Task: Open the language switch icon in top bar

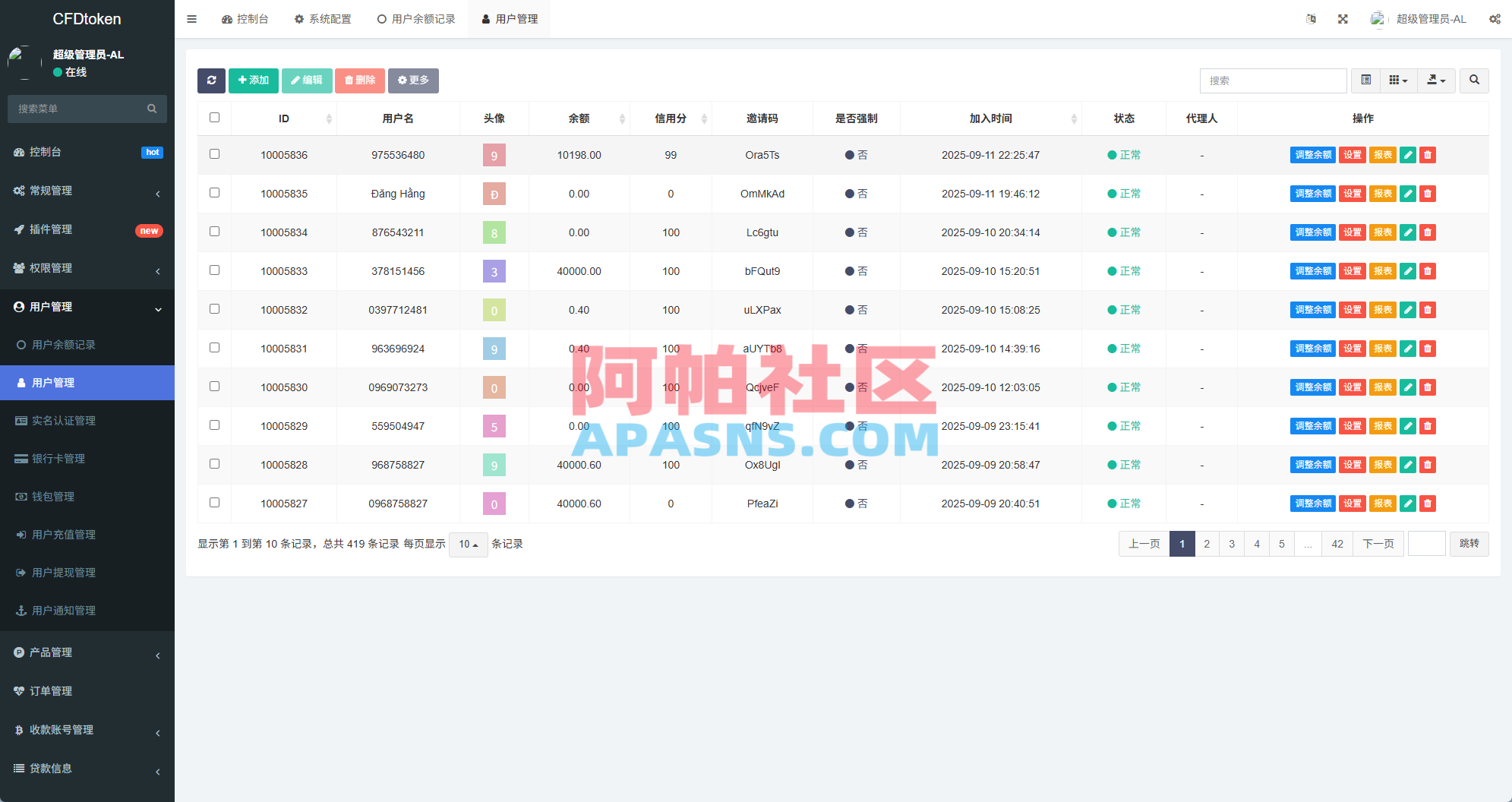Action: pyautogui.click(x=1311, y=19)
